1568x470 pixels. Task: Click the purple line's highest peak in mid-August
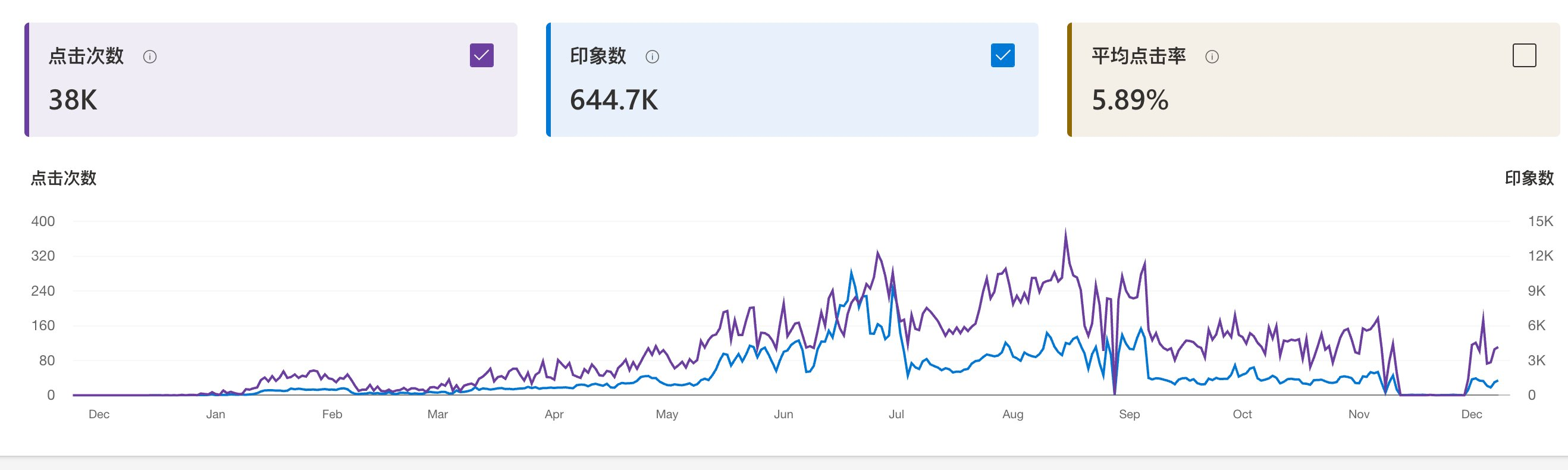click(x=1065, y=231)
